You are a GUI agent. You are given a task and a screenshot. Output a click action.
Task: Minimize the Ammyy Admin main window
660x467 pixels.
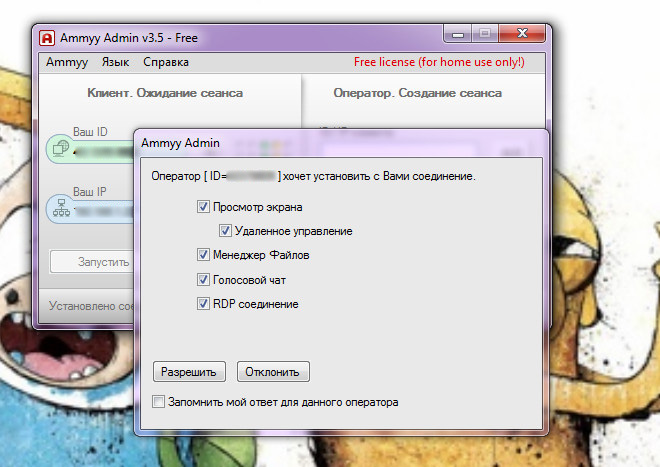(x=458, y=34)
